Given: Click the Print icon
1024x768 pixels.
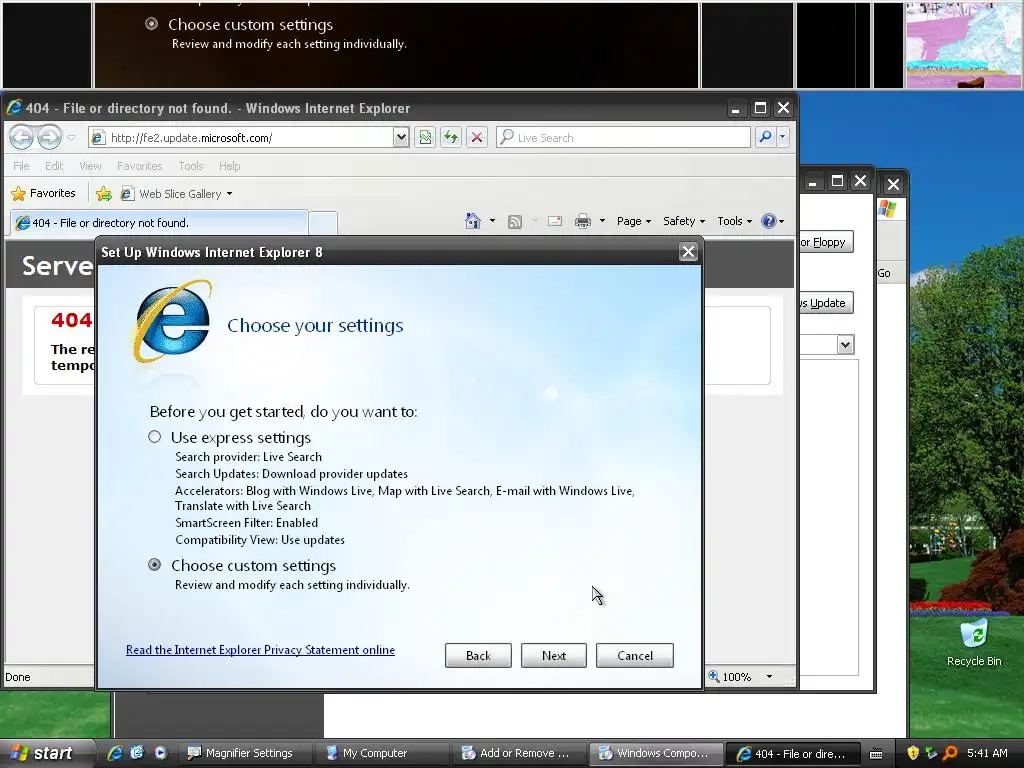Looking at the screenshot, I should tap(583, 221).
